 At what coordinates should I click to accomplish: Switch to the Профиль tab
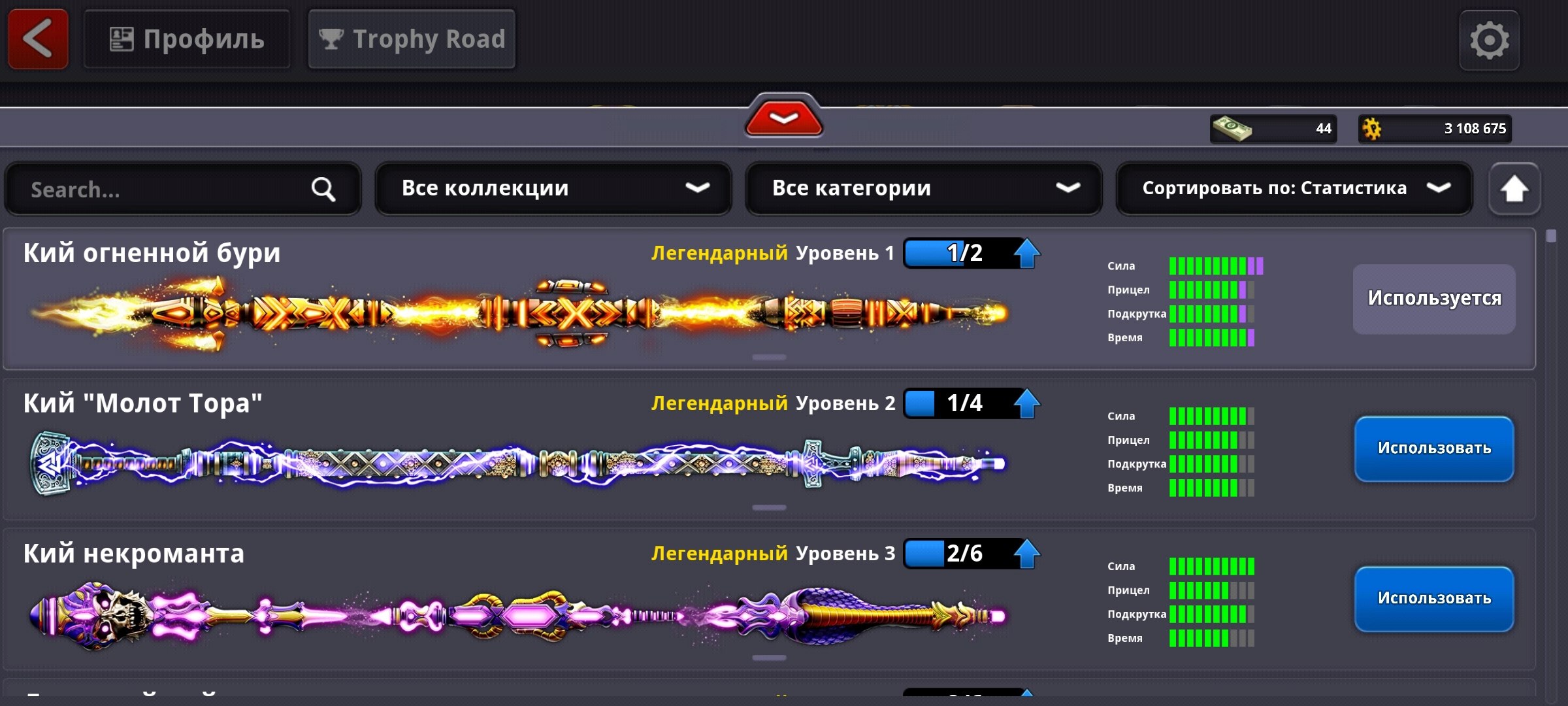tap(187, 39)
